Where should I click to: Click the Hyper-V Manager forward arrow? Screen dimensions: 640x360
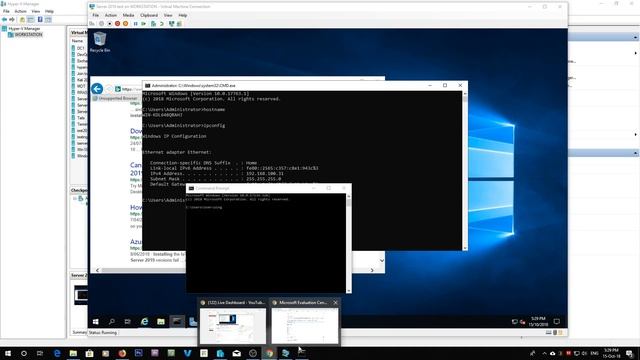pyautogui.click(x=12, y=20)
